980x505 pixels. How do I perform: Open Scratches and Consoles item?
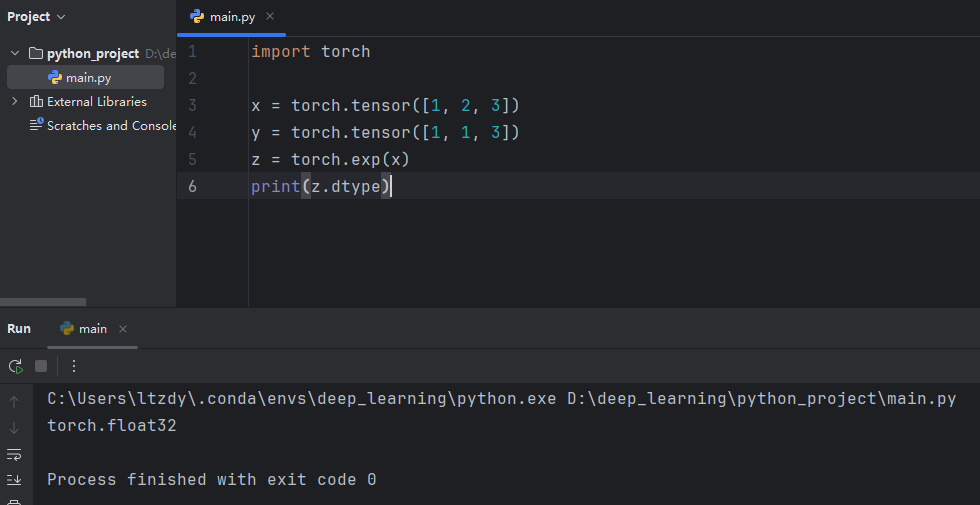(x=111, y=126)
